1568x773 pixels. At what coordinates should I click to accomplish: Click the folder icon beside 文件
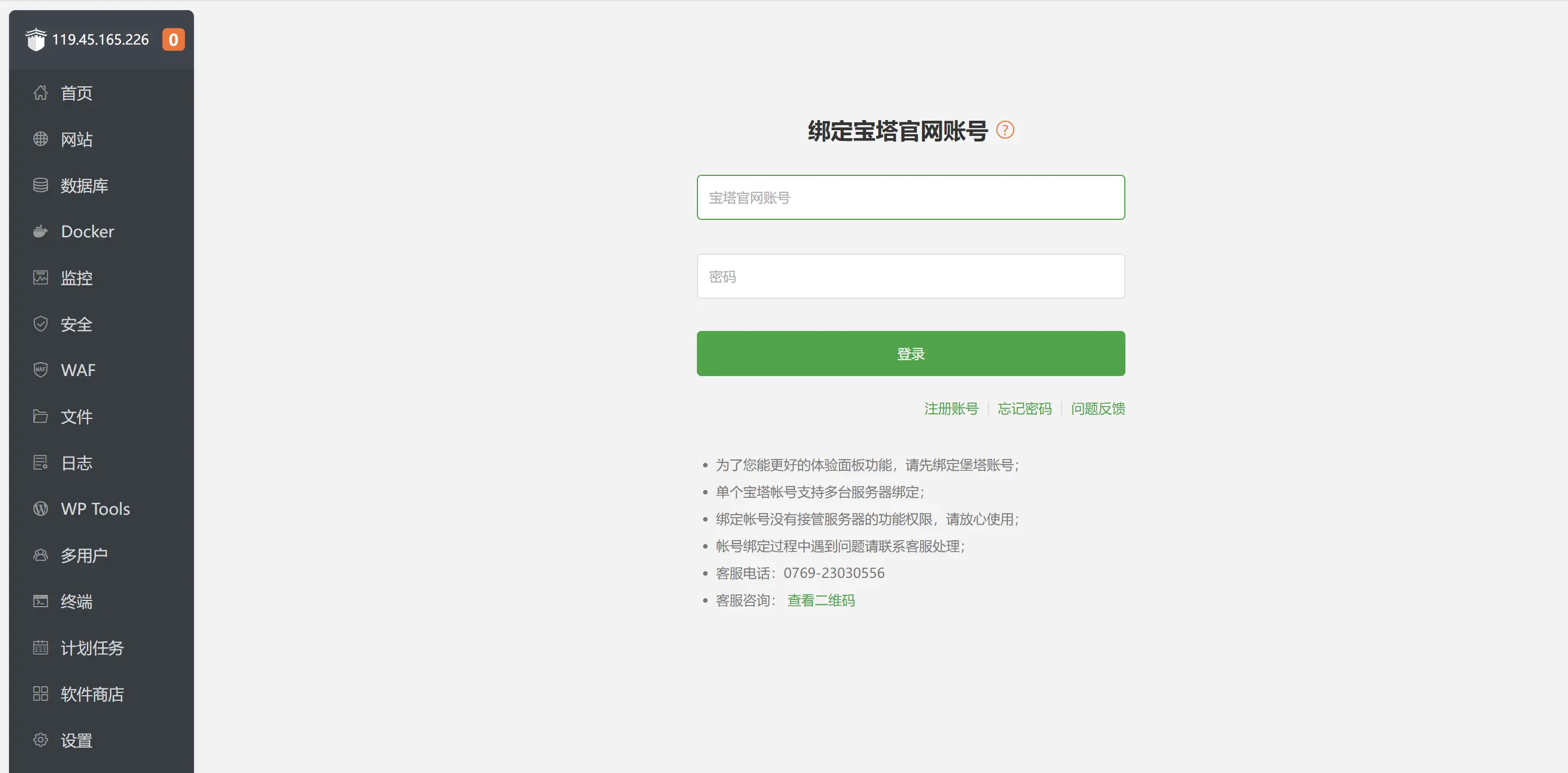coord(40,416)
